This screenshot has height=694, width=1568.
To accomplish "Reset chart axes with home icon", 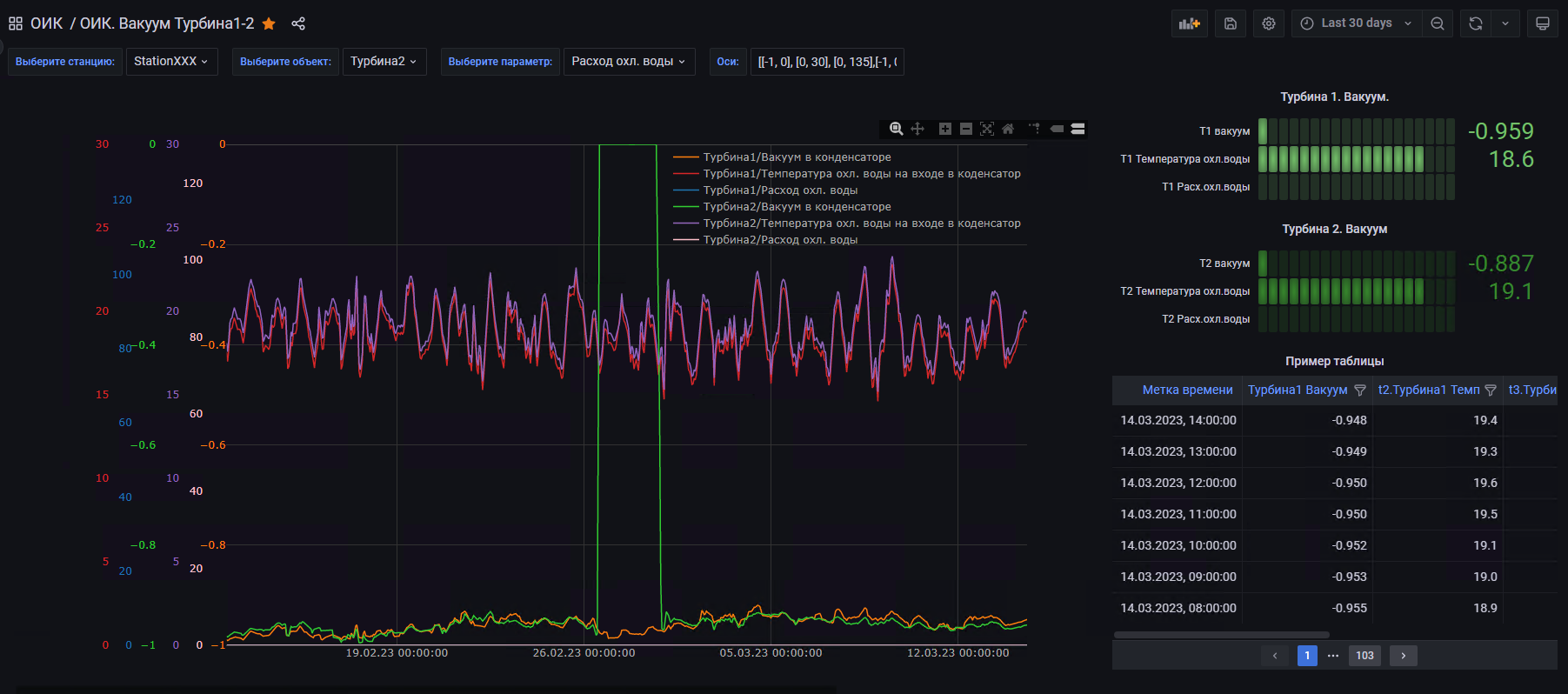I will (x=1008, y=129).
